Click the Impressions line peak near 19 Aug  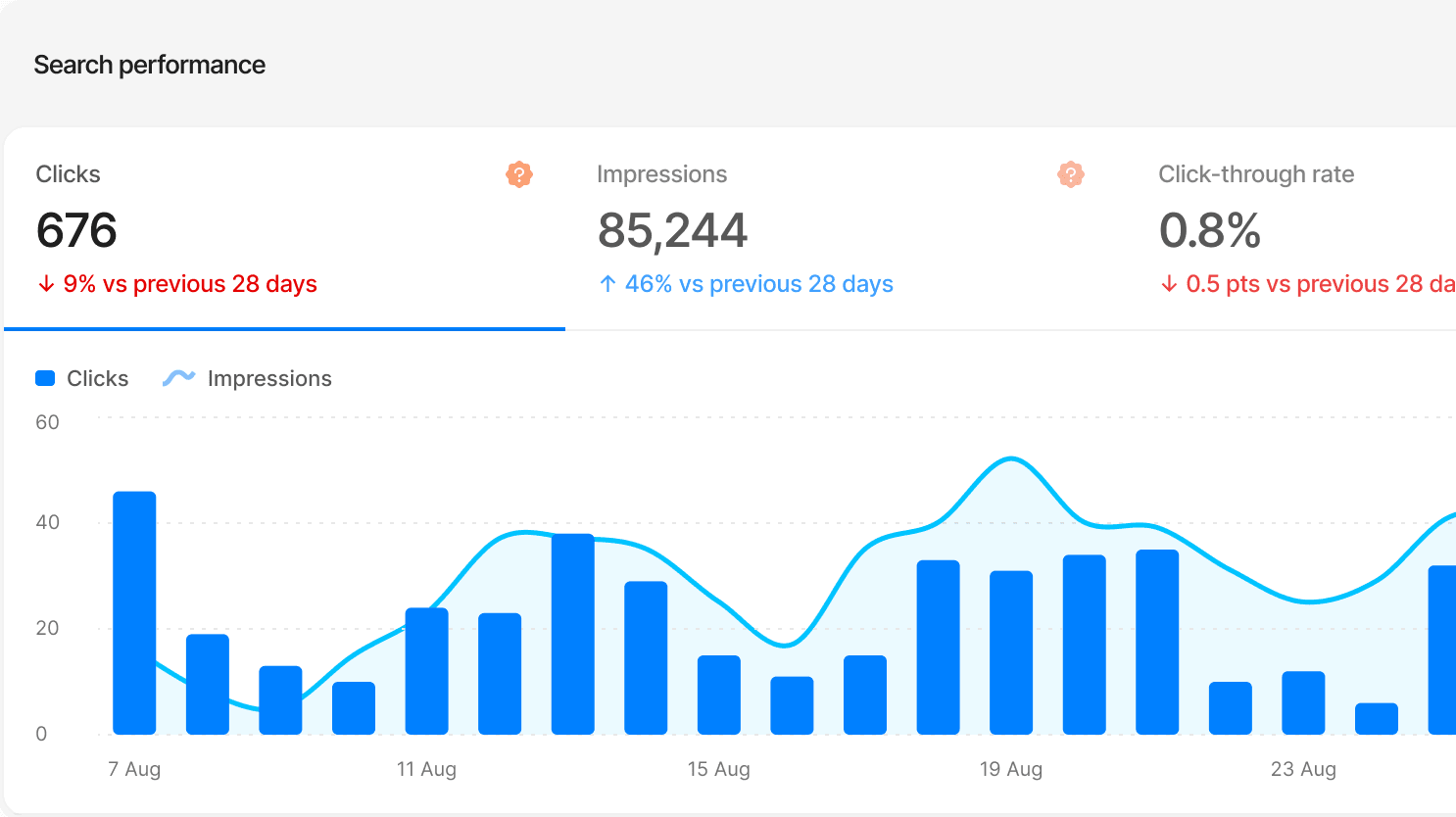point(1010,458)
